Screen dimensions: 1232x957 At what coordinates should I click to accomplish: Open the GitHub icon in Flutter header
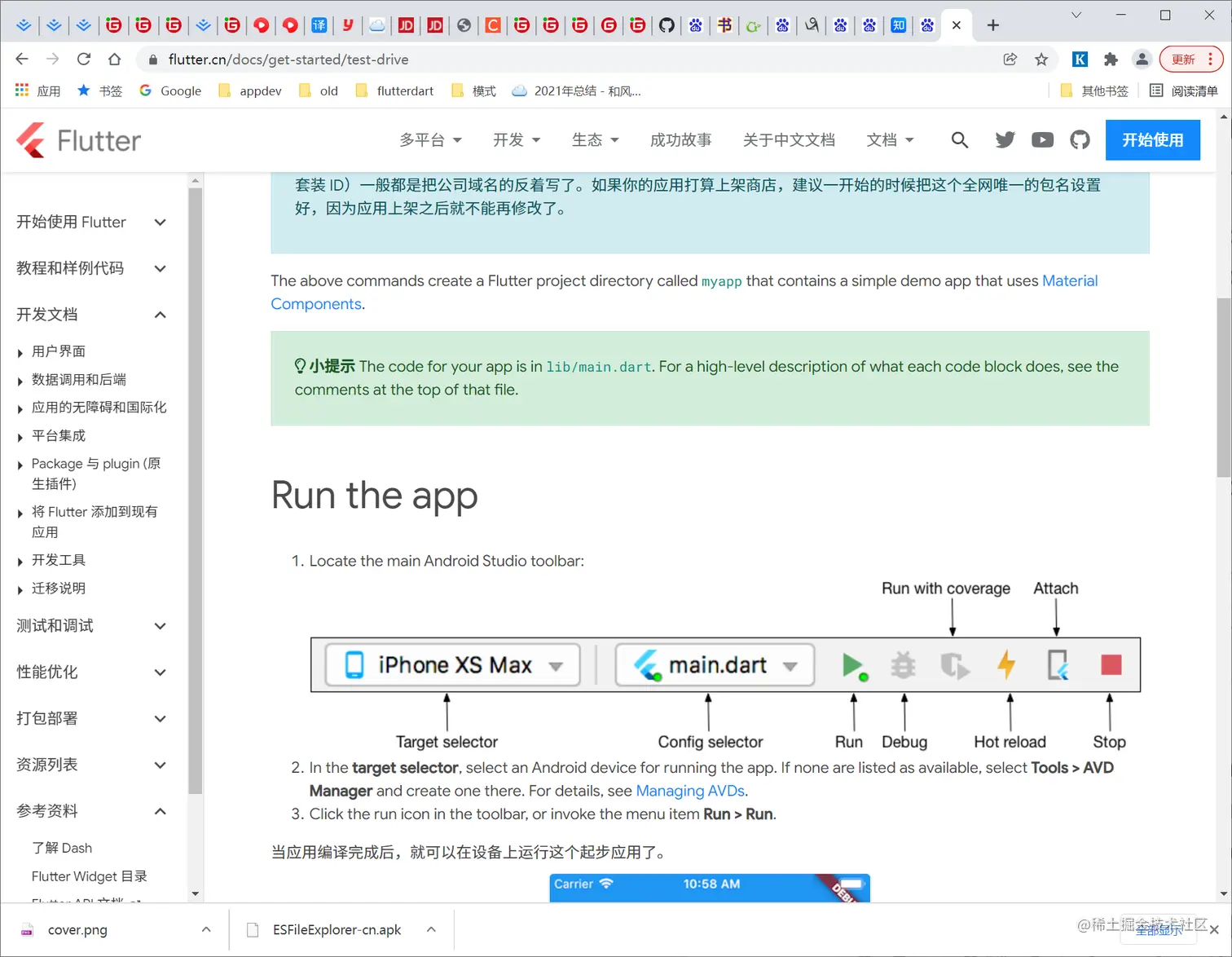click(1080, 140)
